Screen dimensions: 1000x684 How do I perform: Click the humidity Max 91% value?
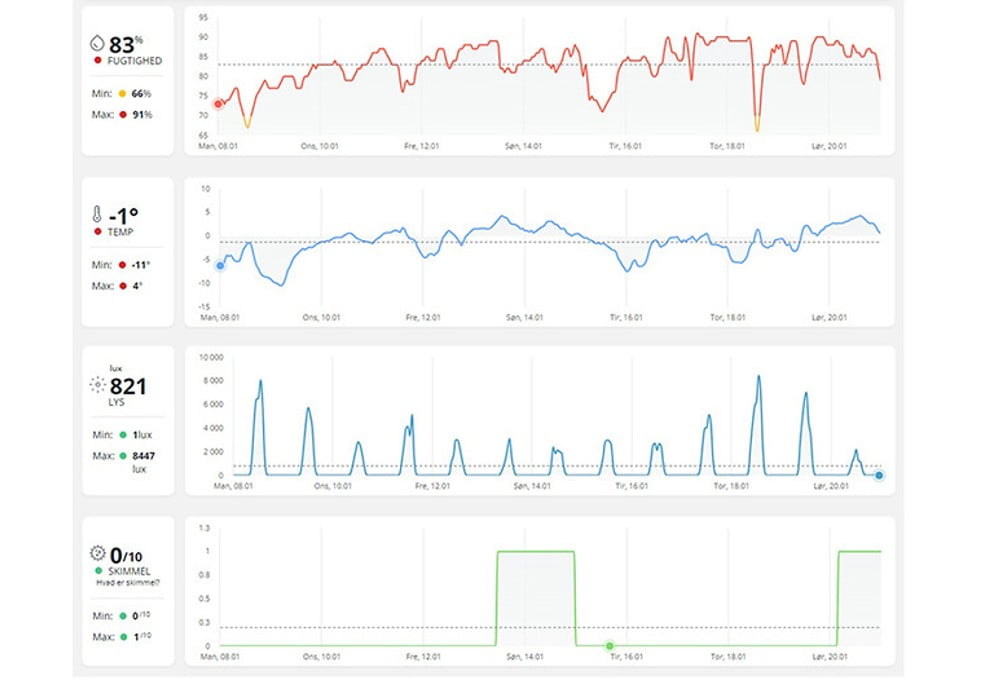coord(141,114)
